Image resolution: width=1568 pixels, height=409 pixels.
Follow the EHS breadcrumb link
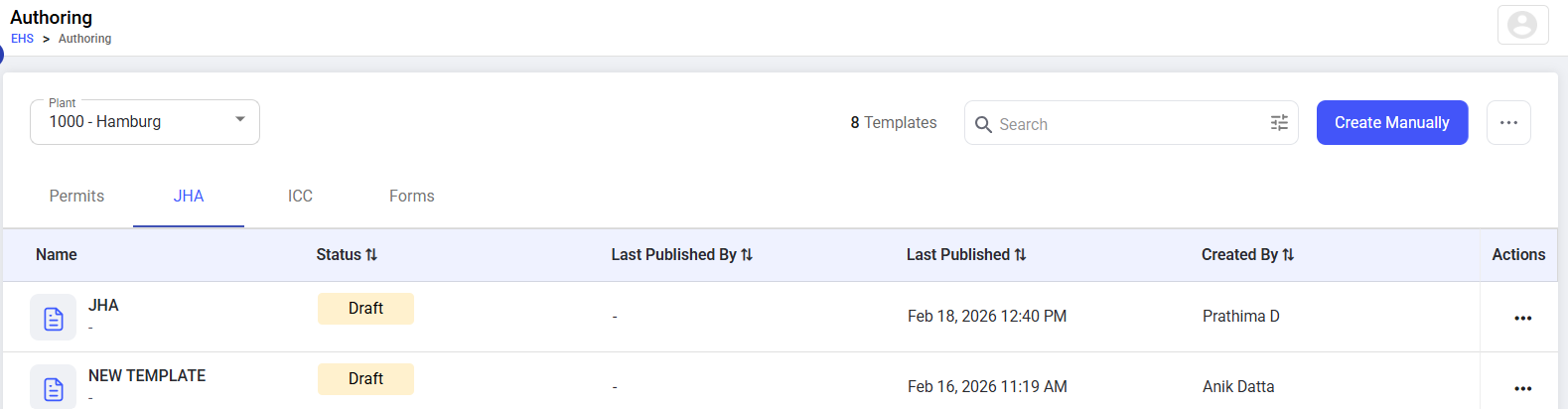coord(22,39)
